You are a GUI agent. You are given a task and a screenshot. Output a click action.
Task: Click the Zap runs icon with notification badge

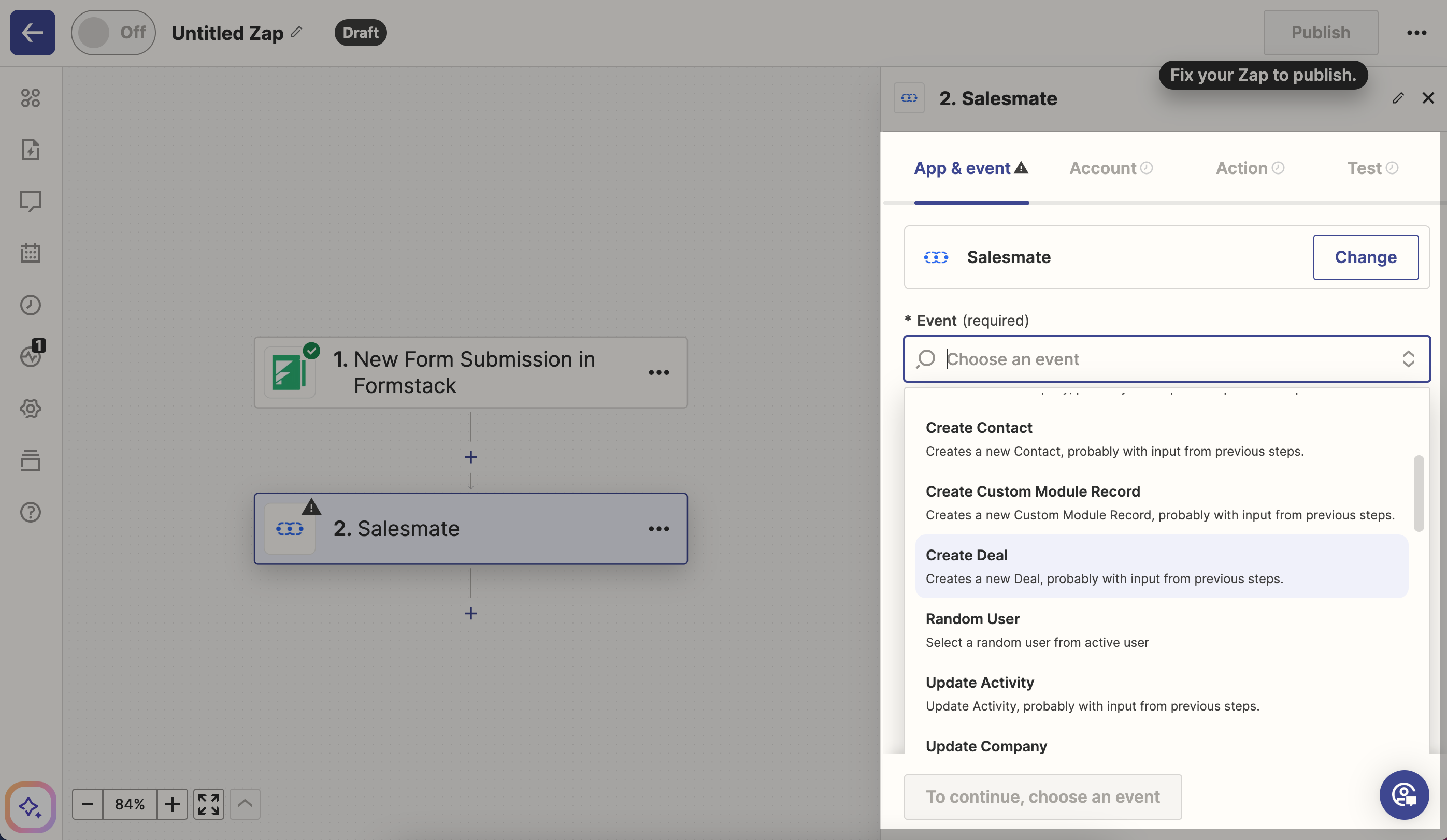coord(31,356)
